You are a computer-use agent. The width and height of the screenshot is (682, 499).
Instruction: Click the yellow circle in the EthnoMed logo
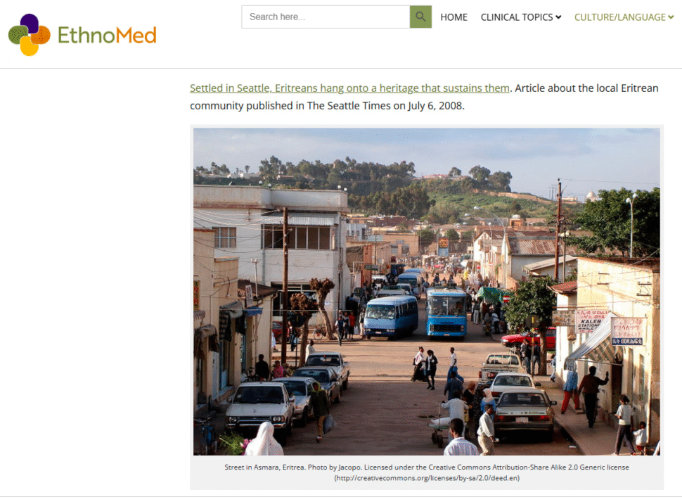[x=29, y=47]
